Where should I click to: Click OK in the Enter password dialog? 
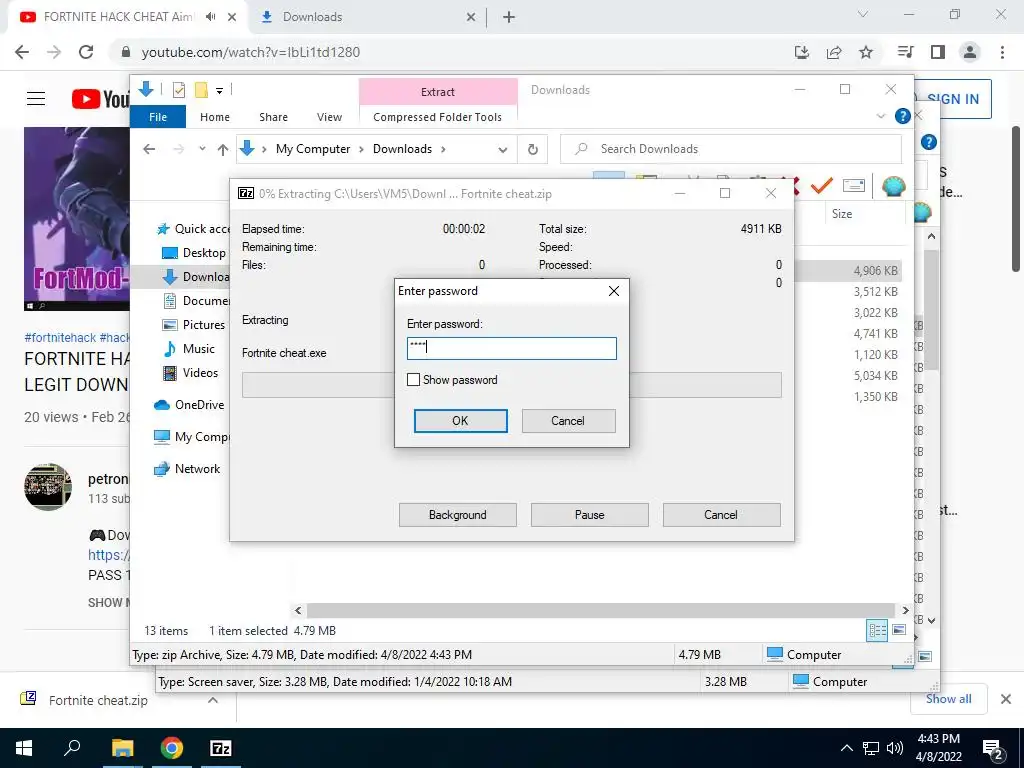[x=460, y=421]
